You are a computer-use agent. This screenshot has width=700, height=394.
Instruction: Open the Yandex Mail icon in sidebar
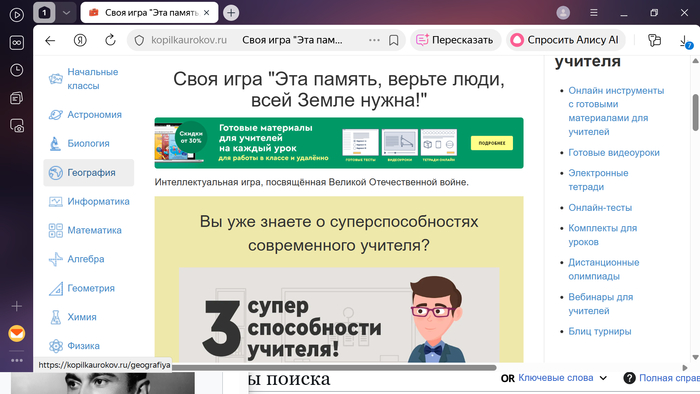tap(17, 333)
